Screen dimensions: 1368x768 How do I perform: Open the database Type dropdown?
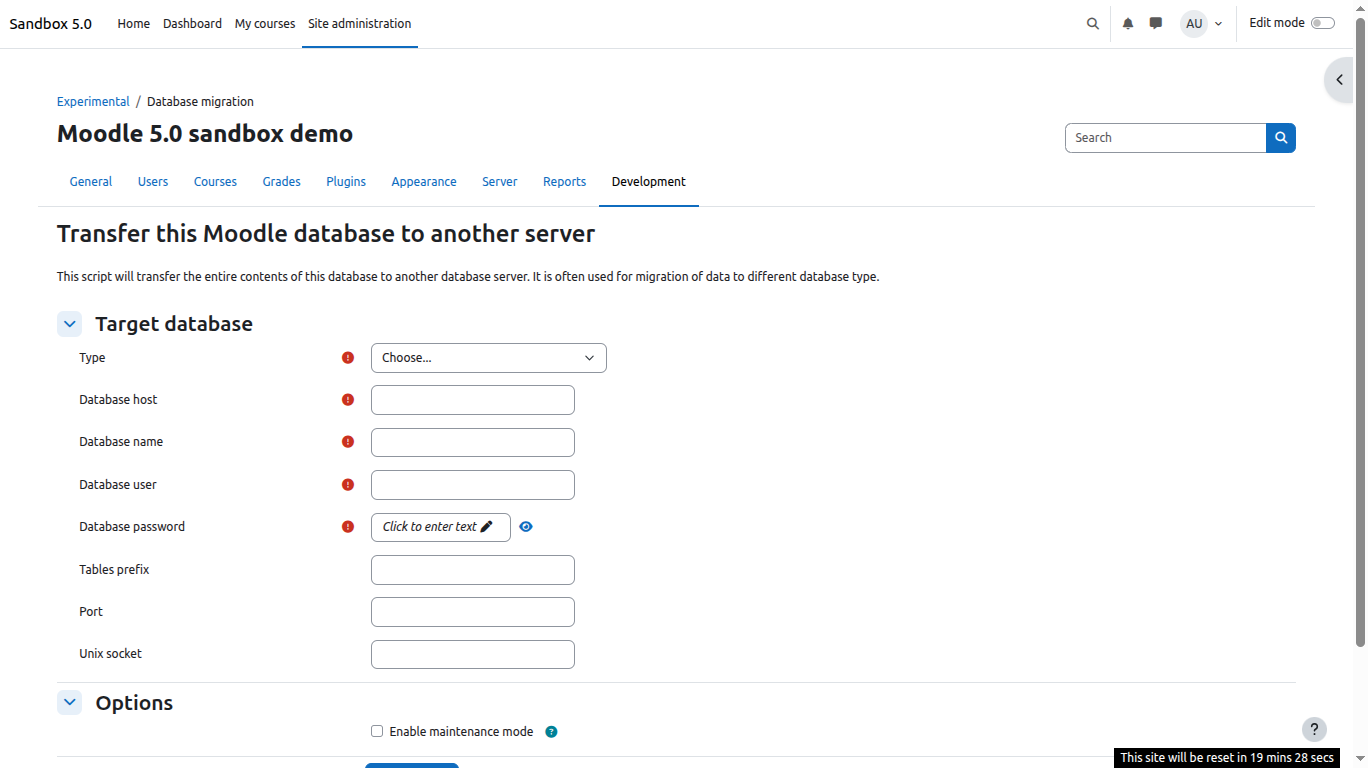tap(488, 357)
